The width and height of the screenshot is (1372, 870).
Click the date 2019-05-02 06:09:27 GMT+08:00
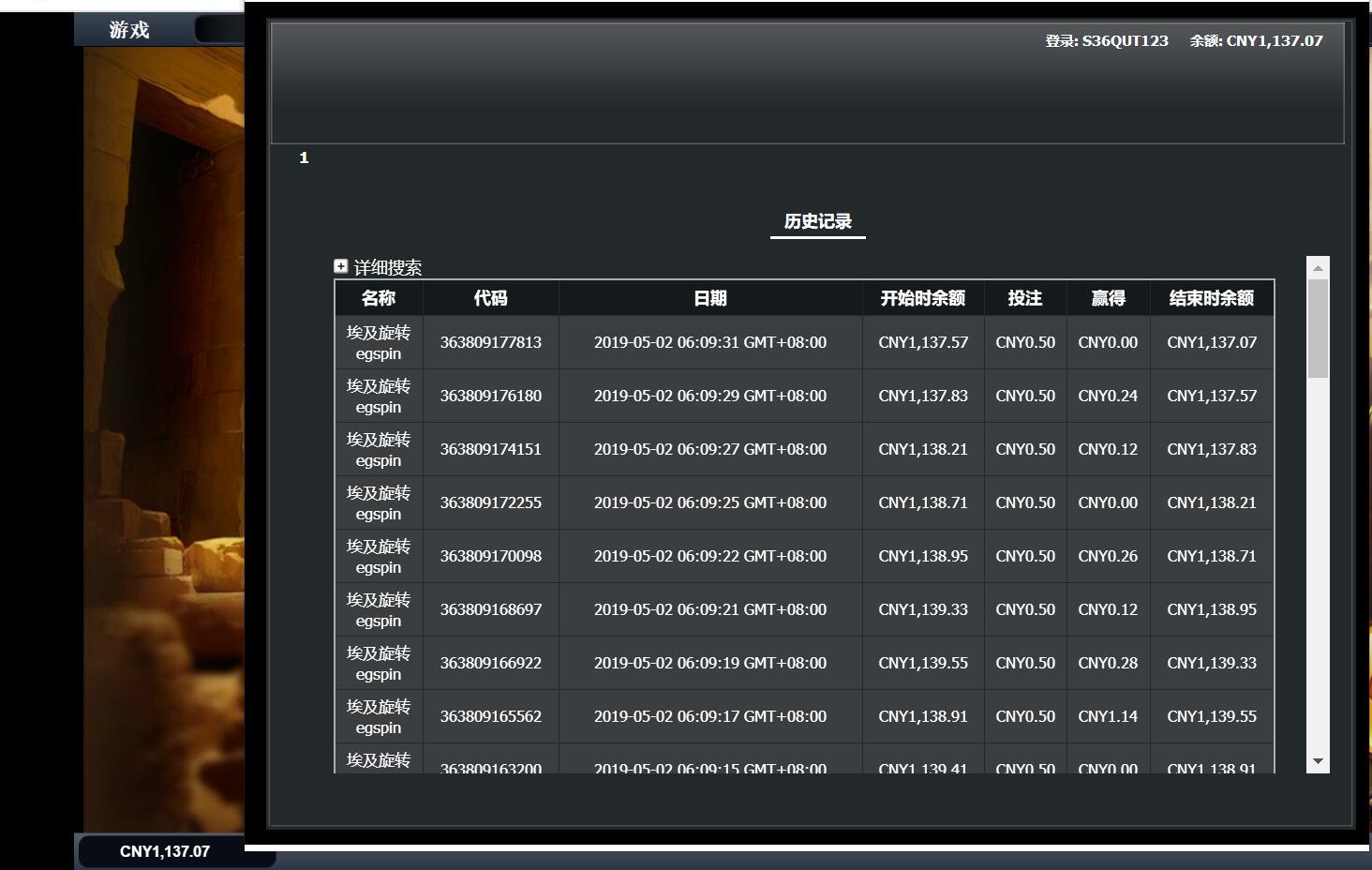click(x=710, y=449)
